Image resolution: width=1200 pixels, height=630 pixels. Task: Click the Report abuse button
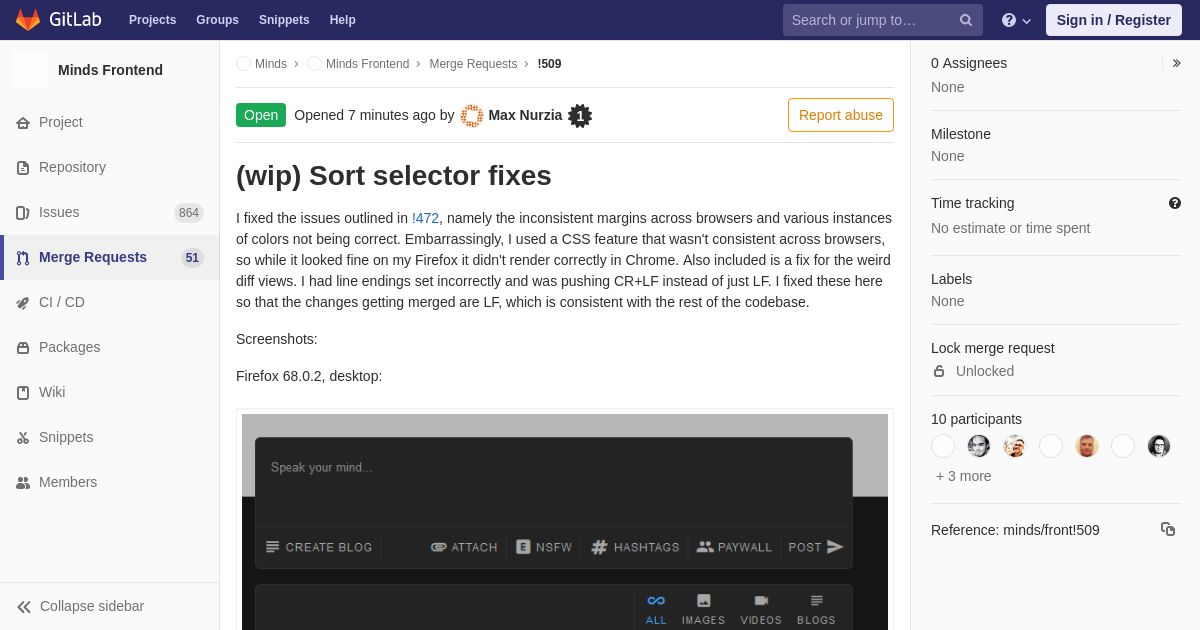pos(841,115)
